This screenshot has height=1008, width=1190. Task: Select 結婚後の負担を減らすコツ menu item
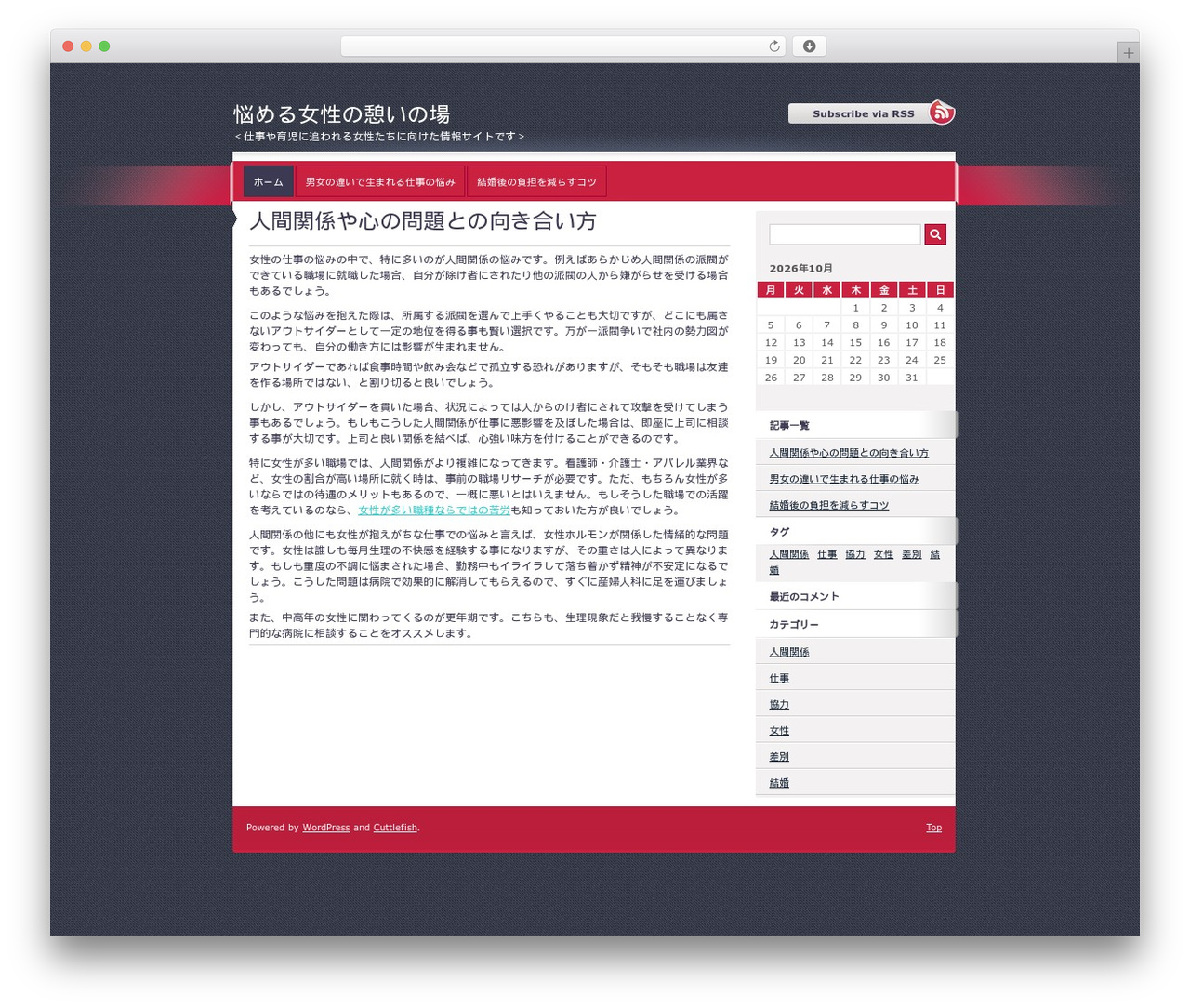(x=536, y=182)
